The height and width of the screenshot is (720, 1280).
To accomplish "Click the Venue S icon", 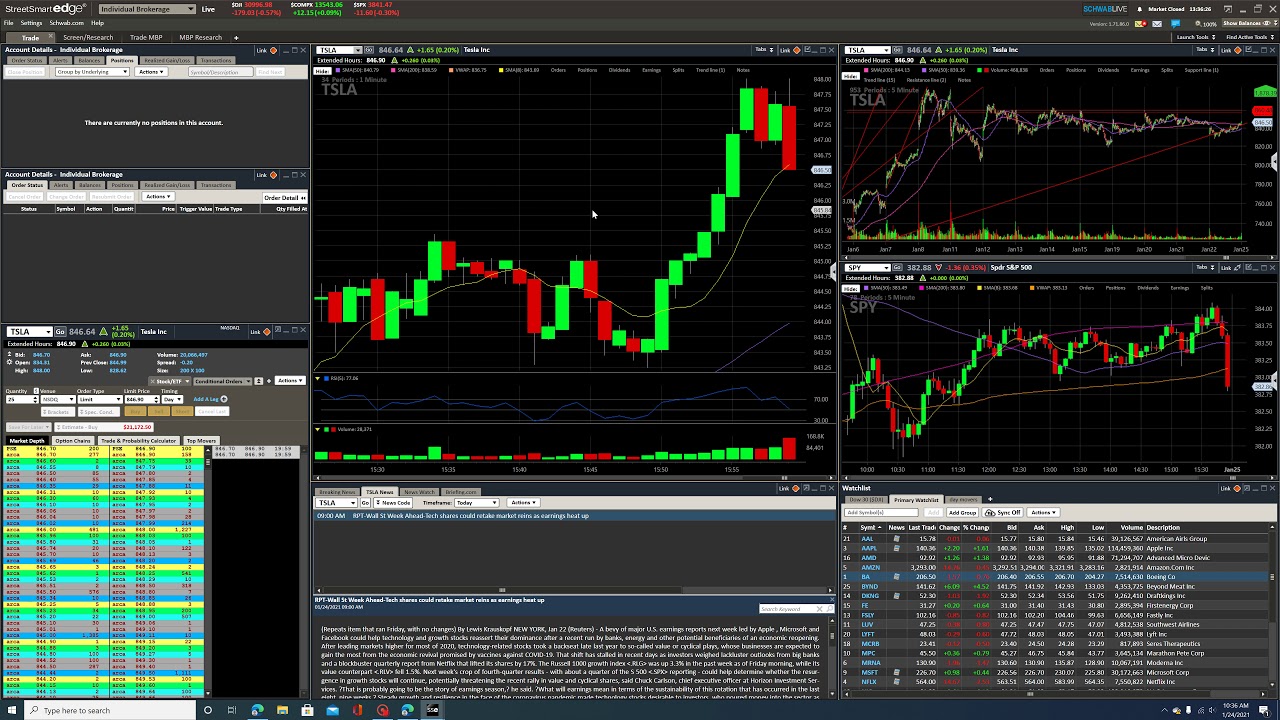I will (36, 391).
